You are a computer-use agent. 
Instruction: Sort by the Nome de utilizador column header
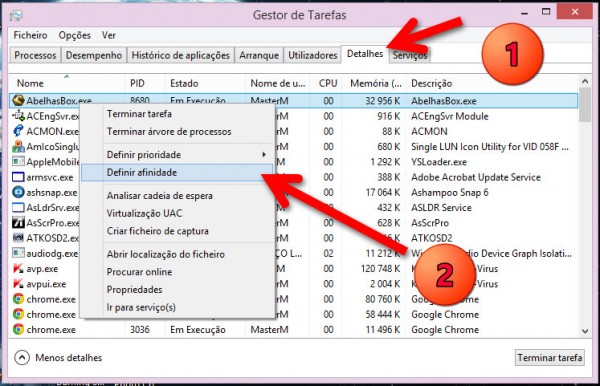click(x=277, y=83)
